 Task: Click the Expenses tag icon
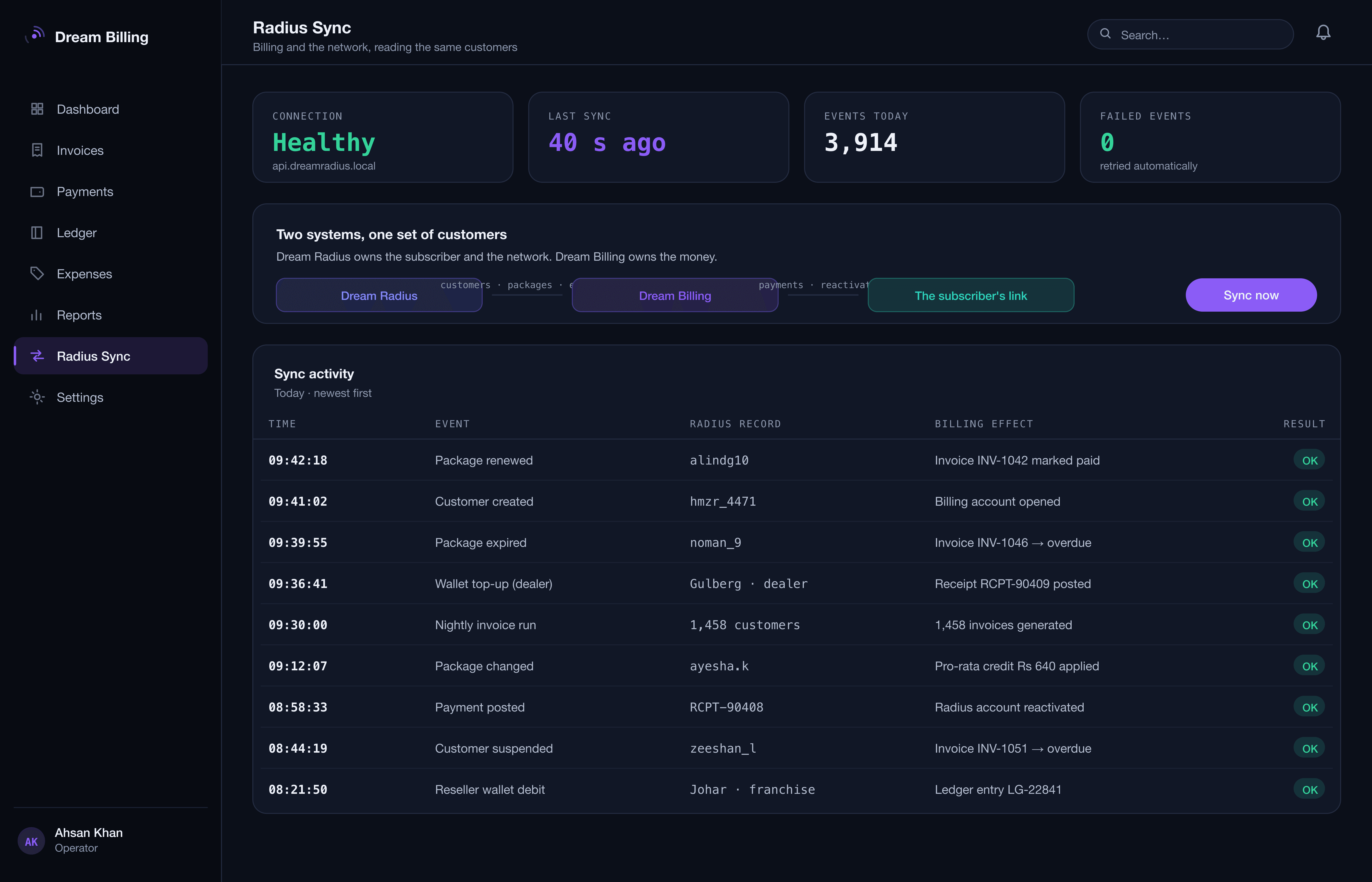click(x=37, y=274)
